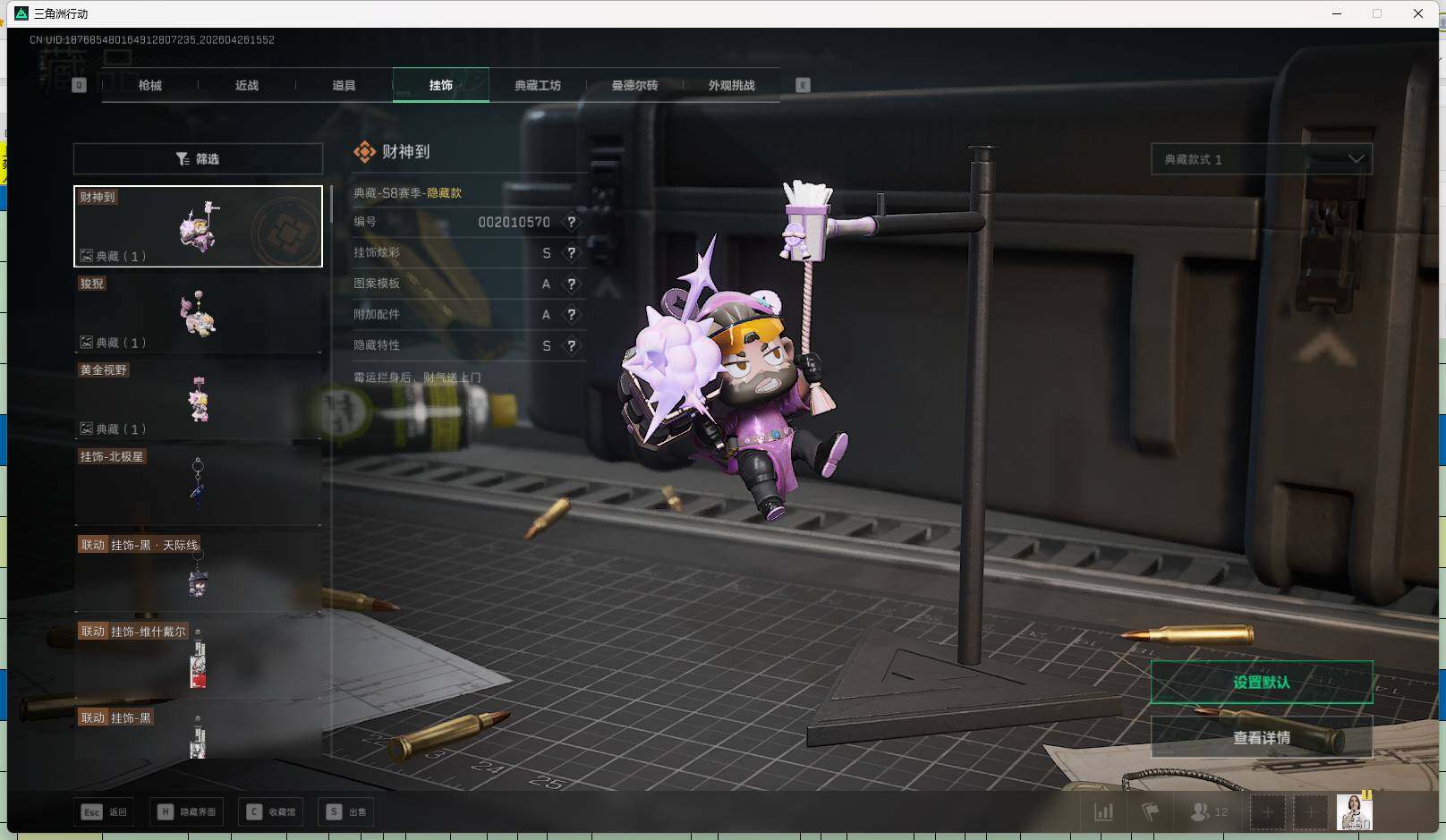Image resolution: width=1446 pixels, height=840 pixels.
Task: Click the first empty squad plus slot
Action: pyautogui.click(x=1267, y=812)
